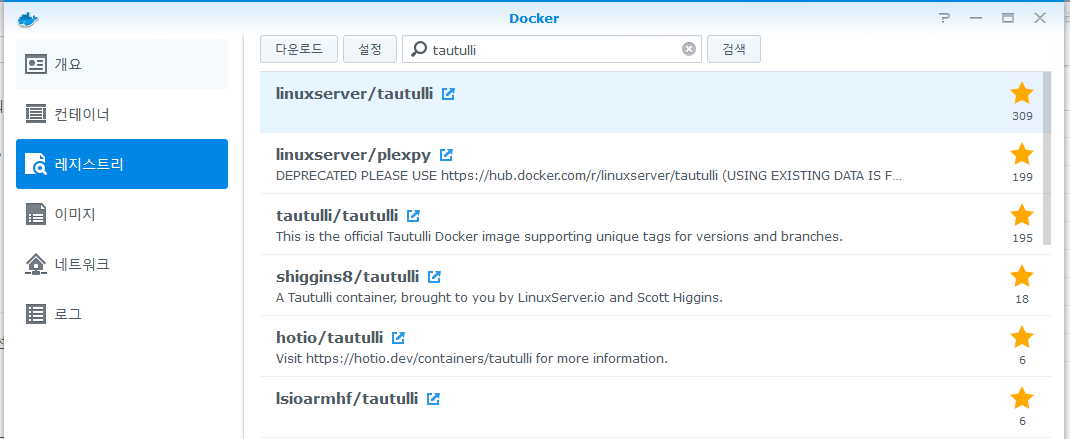Run search with 검색 button
This screenshot has height=439, width=1070.
click(x=734, y=49)
